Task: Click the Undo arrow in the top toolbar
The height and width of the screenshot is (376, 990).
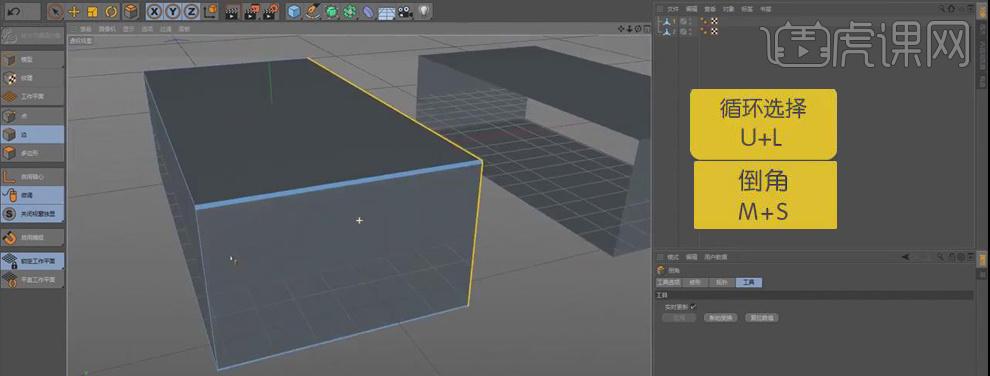Action: [x=15, y=11]
